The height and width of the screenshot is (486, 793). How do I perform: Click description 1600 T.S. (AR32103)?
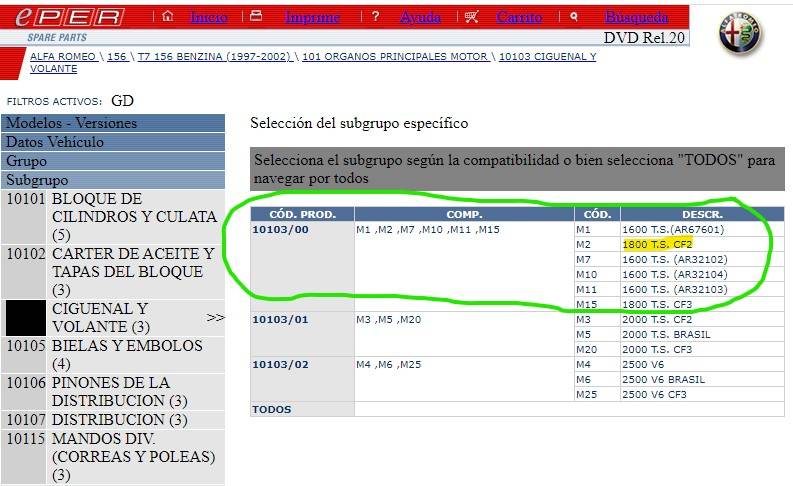coord(675,289)
